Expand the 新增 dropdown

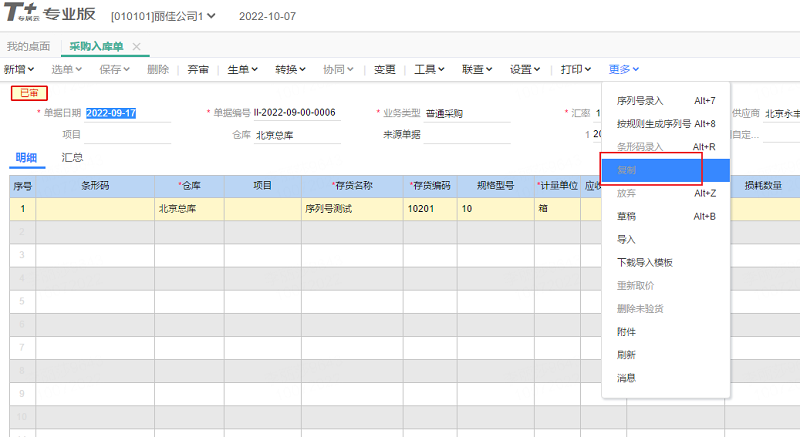[x=19, y=69]
